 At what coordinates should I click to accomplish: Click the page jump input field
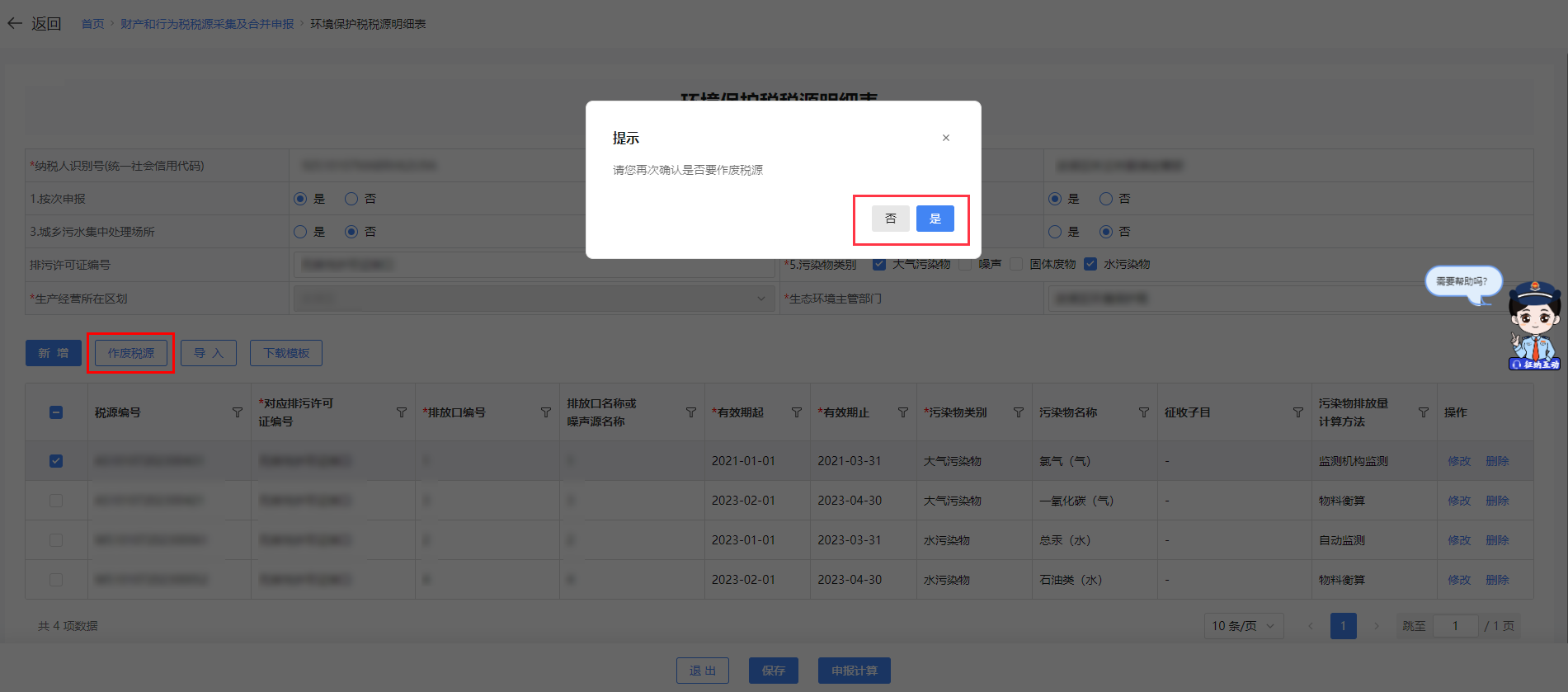click(1455, 626)
